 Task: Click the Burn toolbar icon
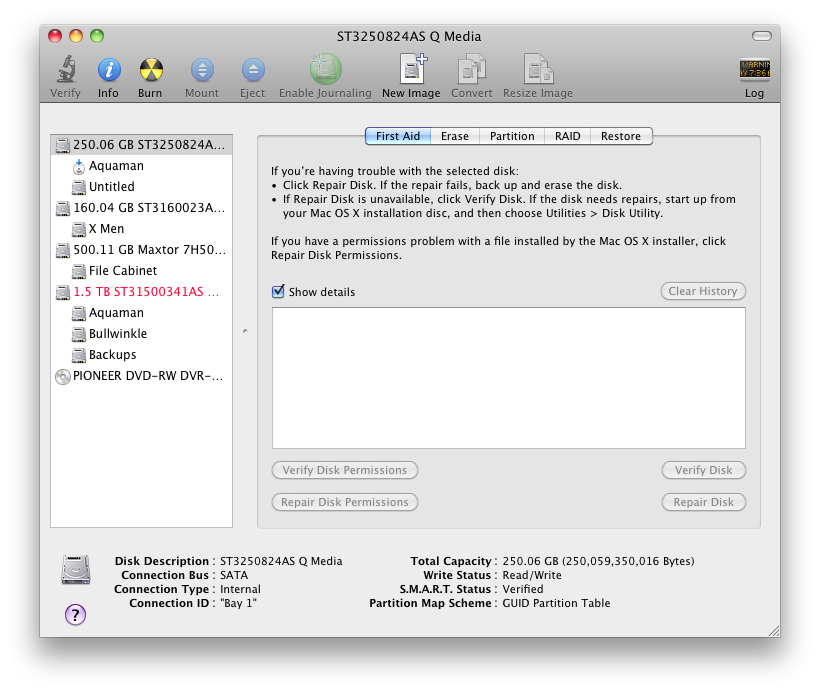[x=151, y=70]
